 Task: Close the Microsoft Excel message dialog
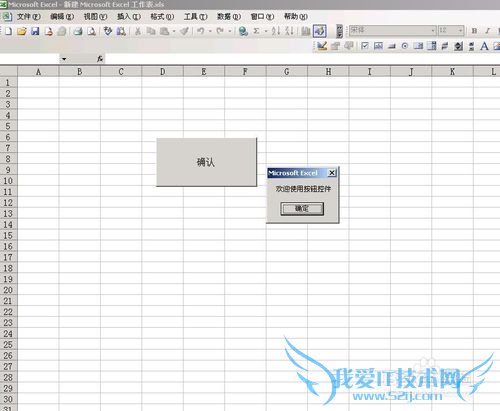(x=332, y=173)
